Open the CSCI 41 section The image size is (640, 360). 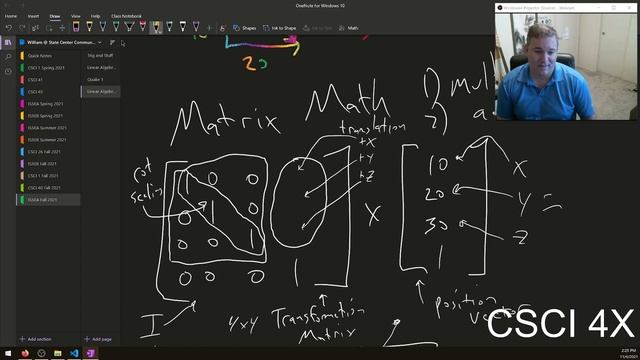coord(48,80)
